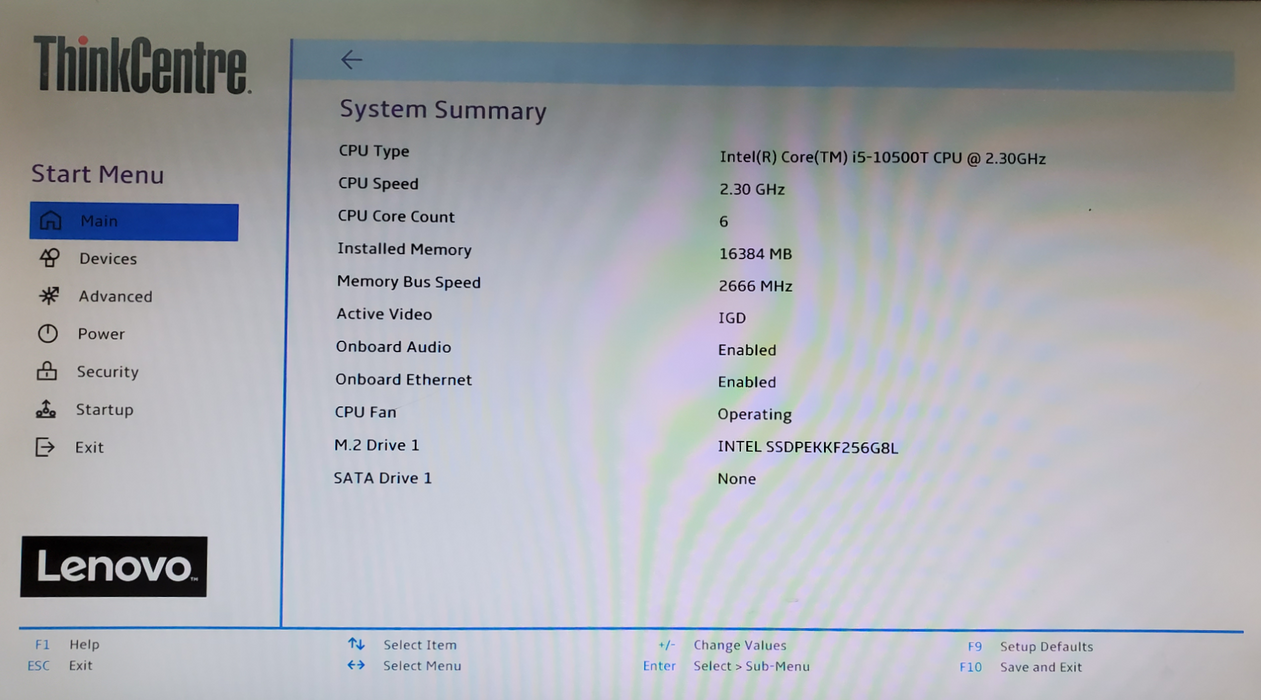This screenshot has width=1261, height=700.
Task: Select the CPU Core Count label
Action: pos(396,217)
